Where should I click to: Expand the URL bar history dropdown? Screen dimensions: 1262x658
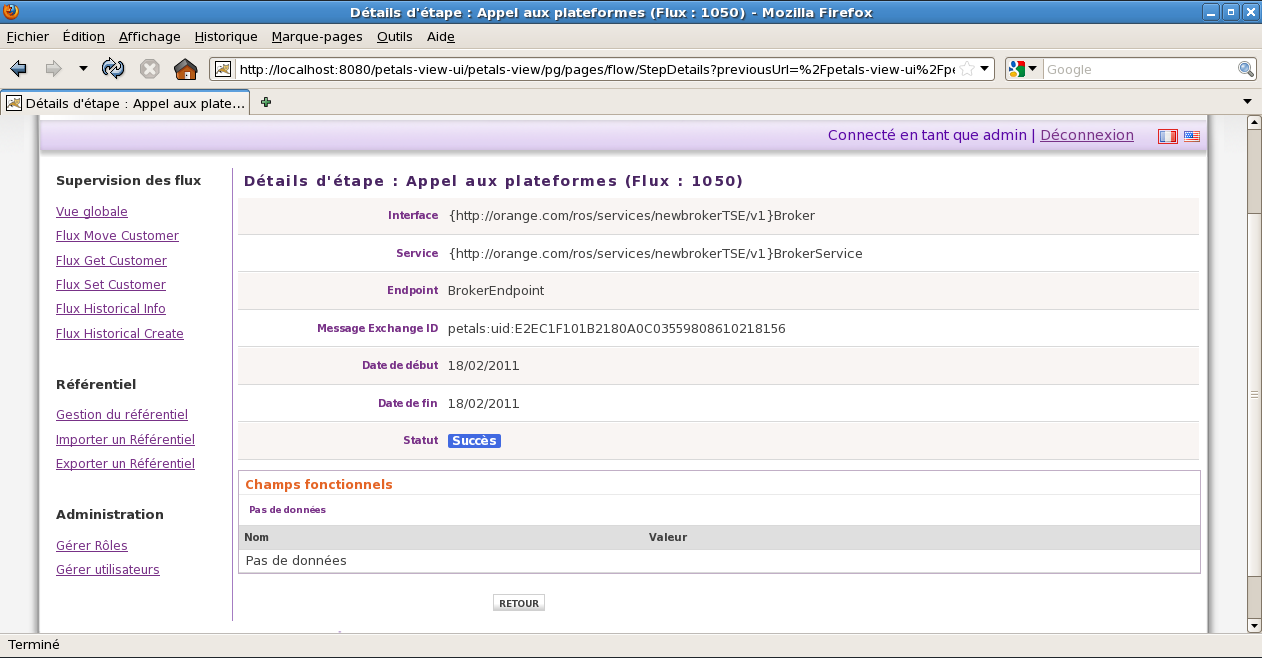985,70
